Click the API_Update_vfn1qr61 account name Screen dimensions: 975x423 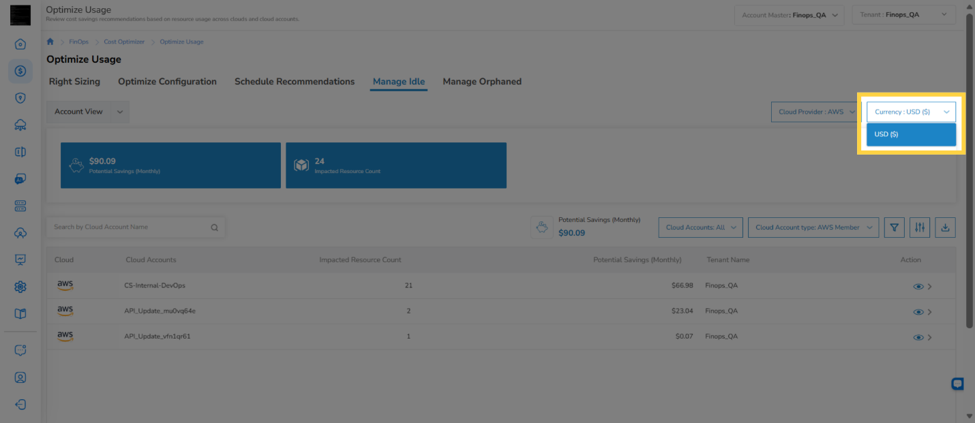[x=157, y=337]
